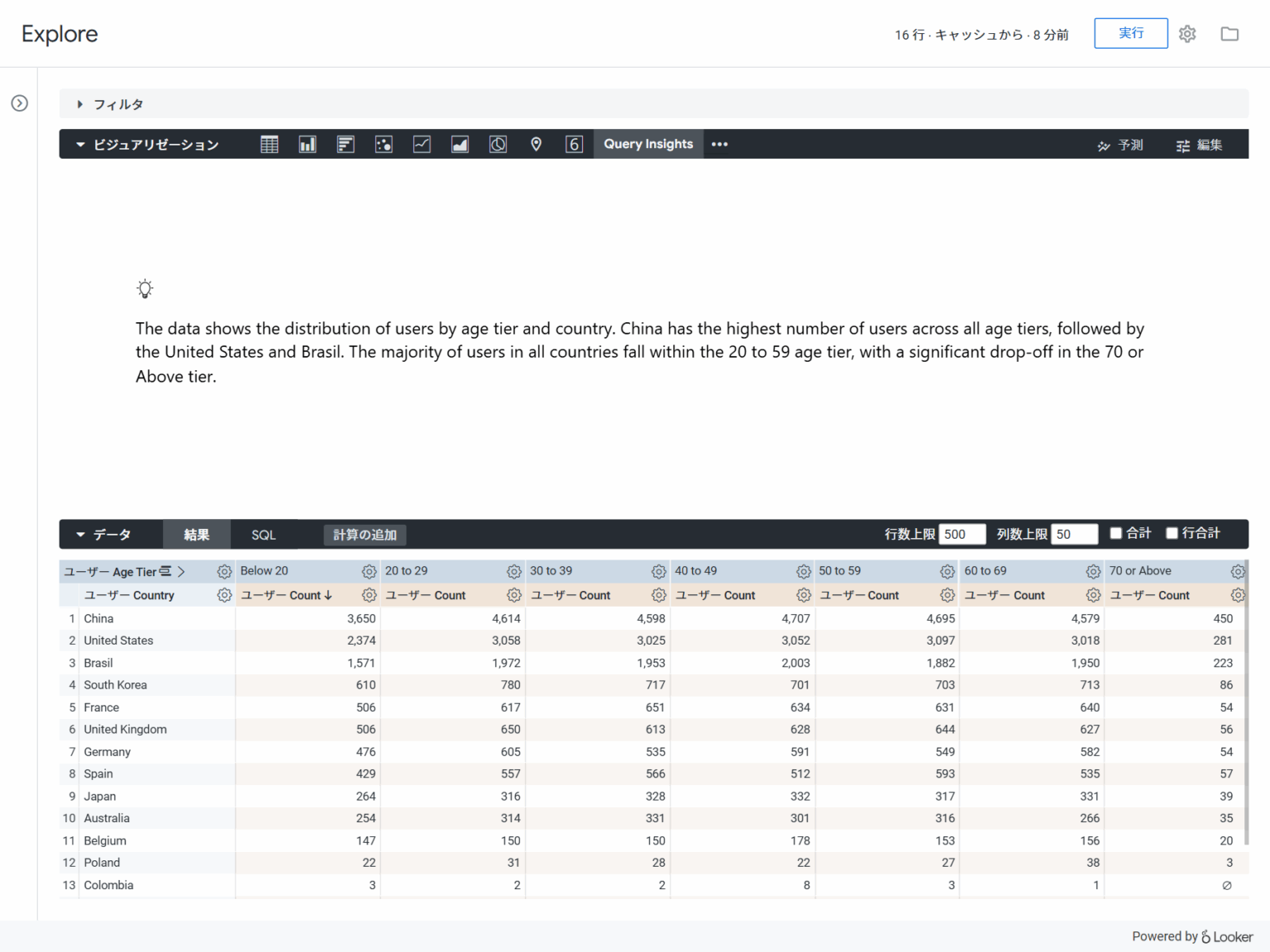Switch to the SQL tab

263,534
